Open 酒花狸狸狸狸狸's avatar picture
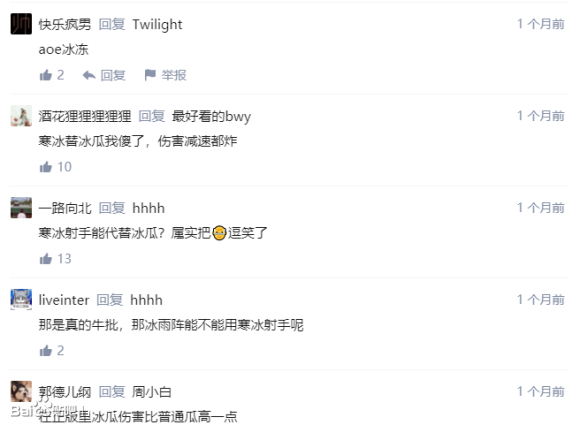Image resolution: width=580 pixels, height=425 pixels. pos(21,115)
